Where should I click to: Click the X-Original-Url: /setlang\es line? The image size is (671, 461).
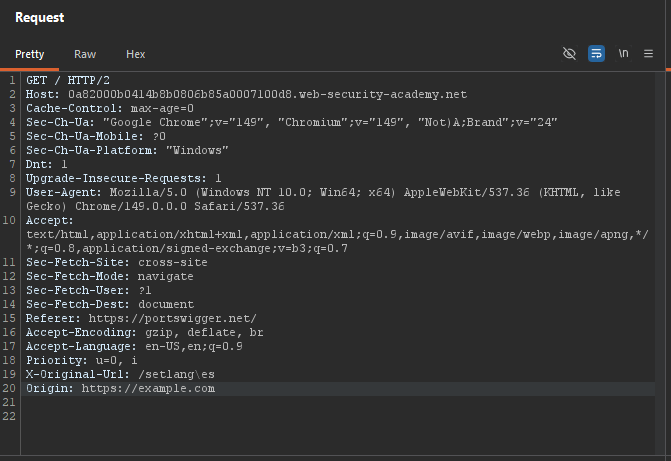tap(120, 375)
